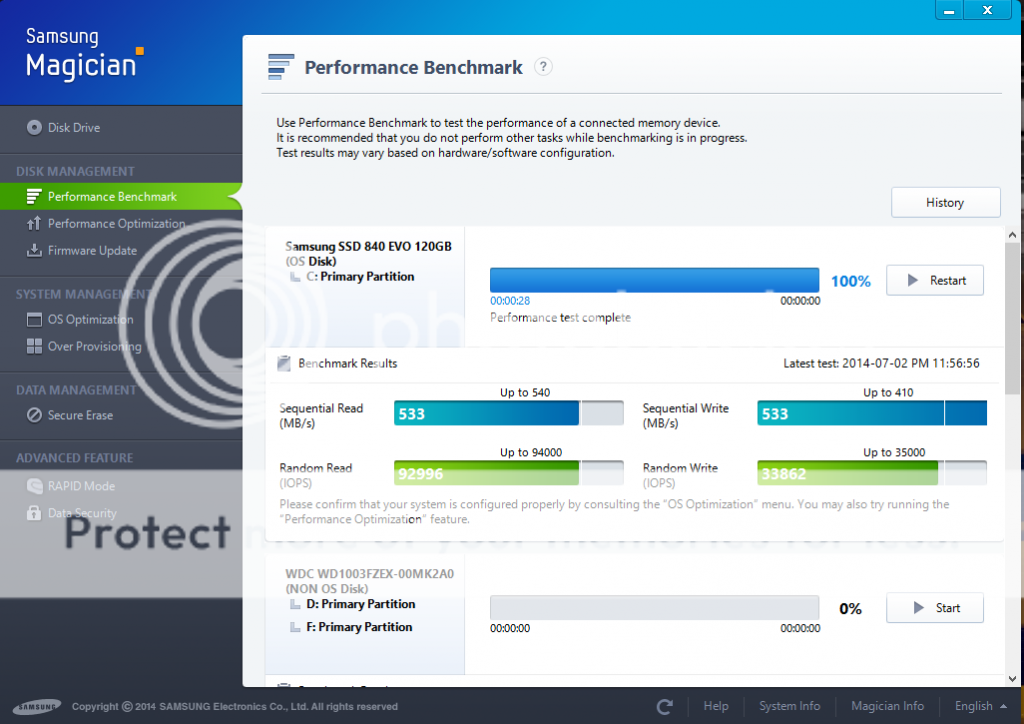Start benchmark for WDC WD1003FZEX disk
Viewport: 1024px width, 724px height.
tap(934, 608)
